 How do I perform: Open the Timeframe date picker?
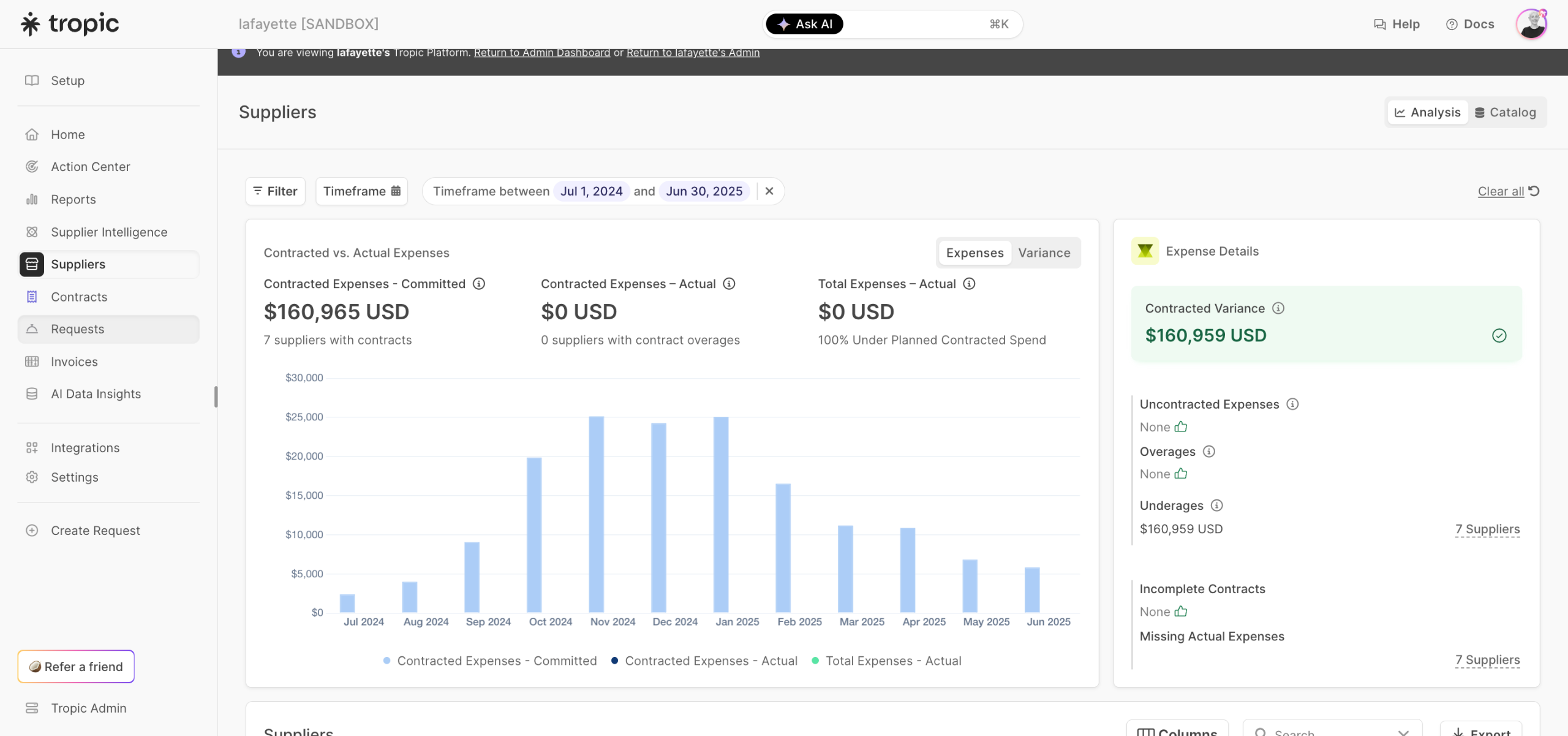361,191
